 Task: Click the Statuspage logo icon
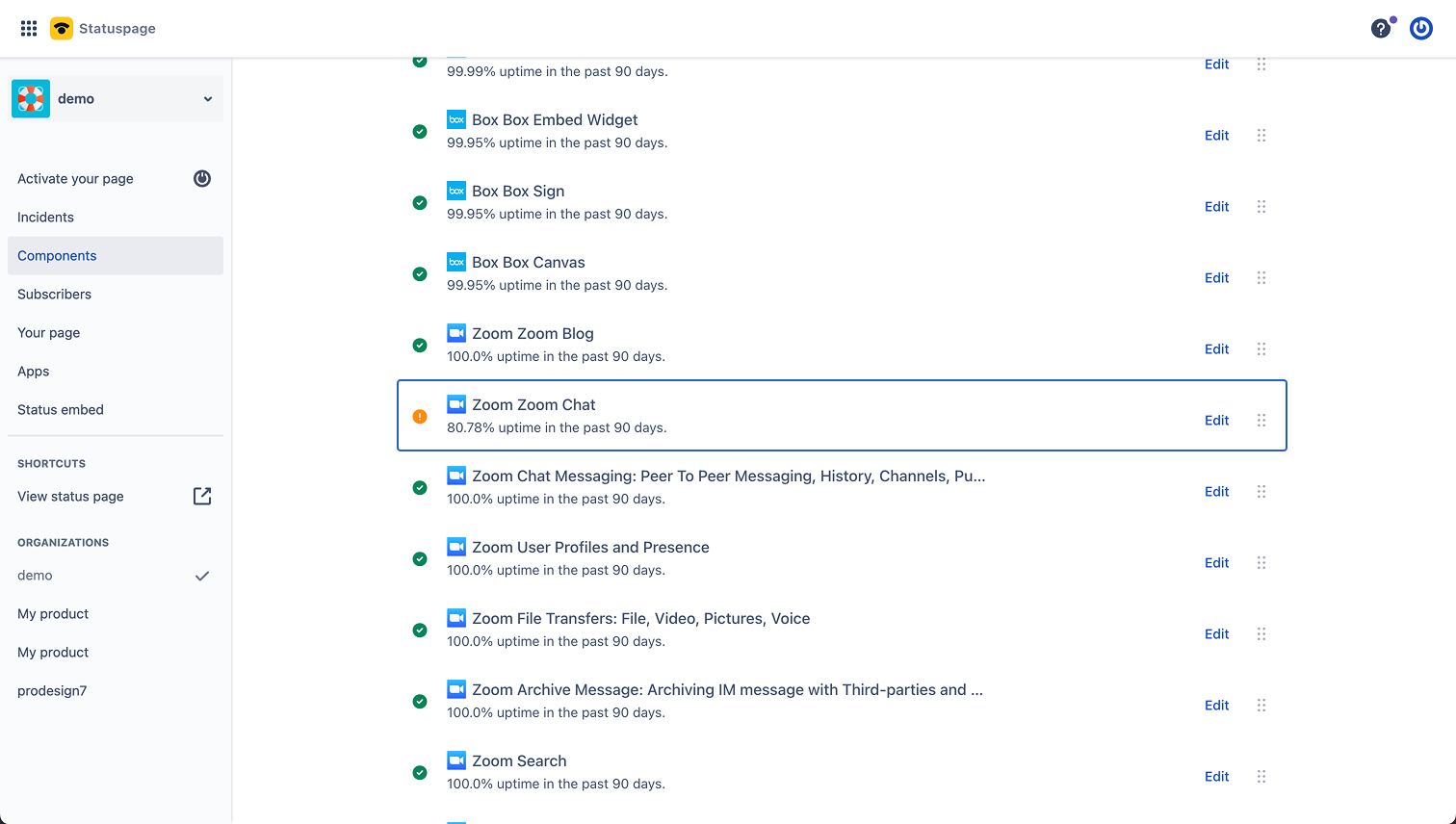pos(62,29)
